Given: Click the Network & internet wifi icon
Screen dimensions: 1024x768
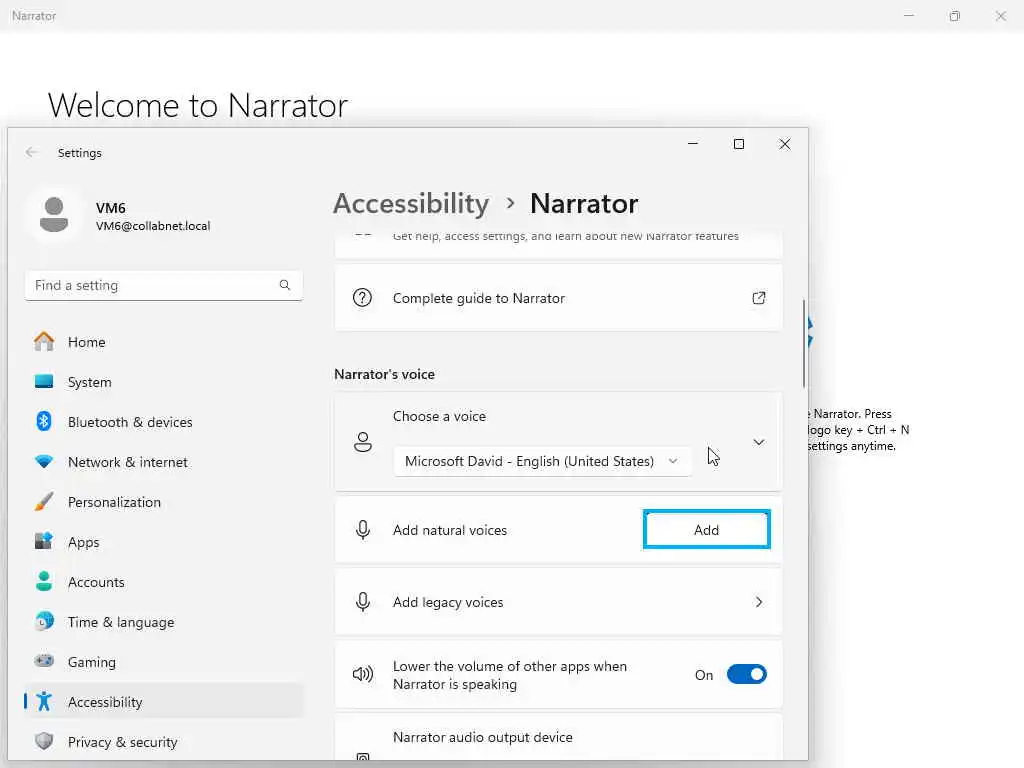Looking at the screenshot, I should click(44, 462).
